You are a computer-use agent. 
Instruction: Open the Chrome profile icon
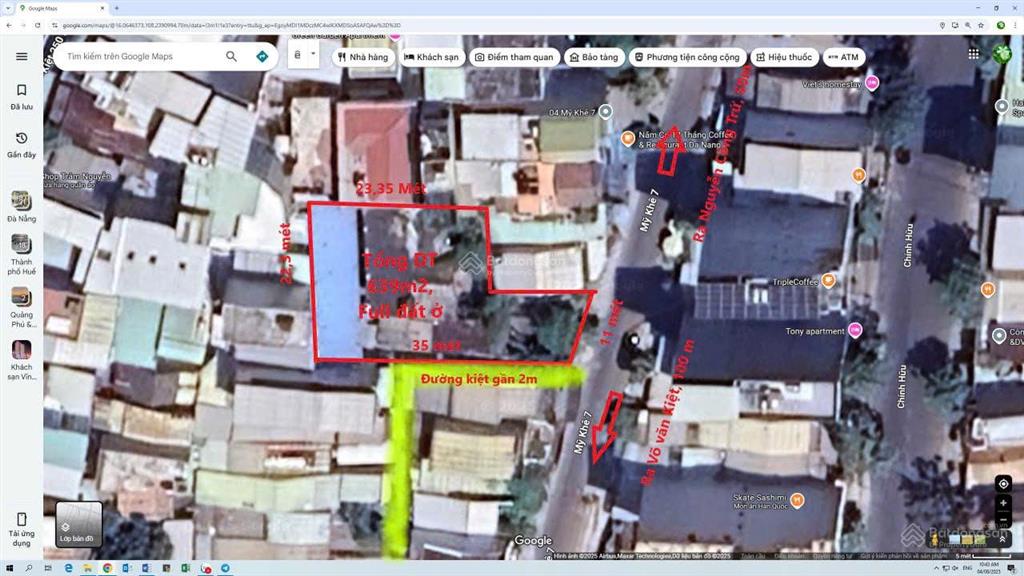tap(1000, 25)
